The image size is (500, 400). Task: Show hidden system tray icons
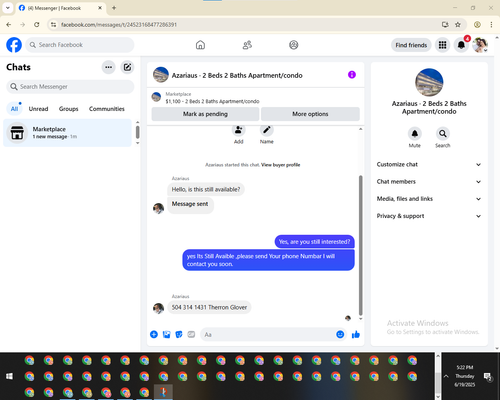click(x=446, y=376)
